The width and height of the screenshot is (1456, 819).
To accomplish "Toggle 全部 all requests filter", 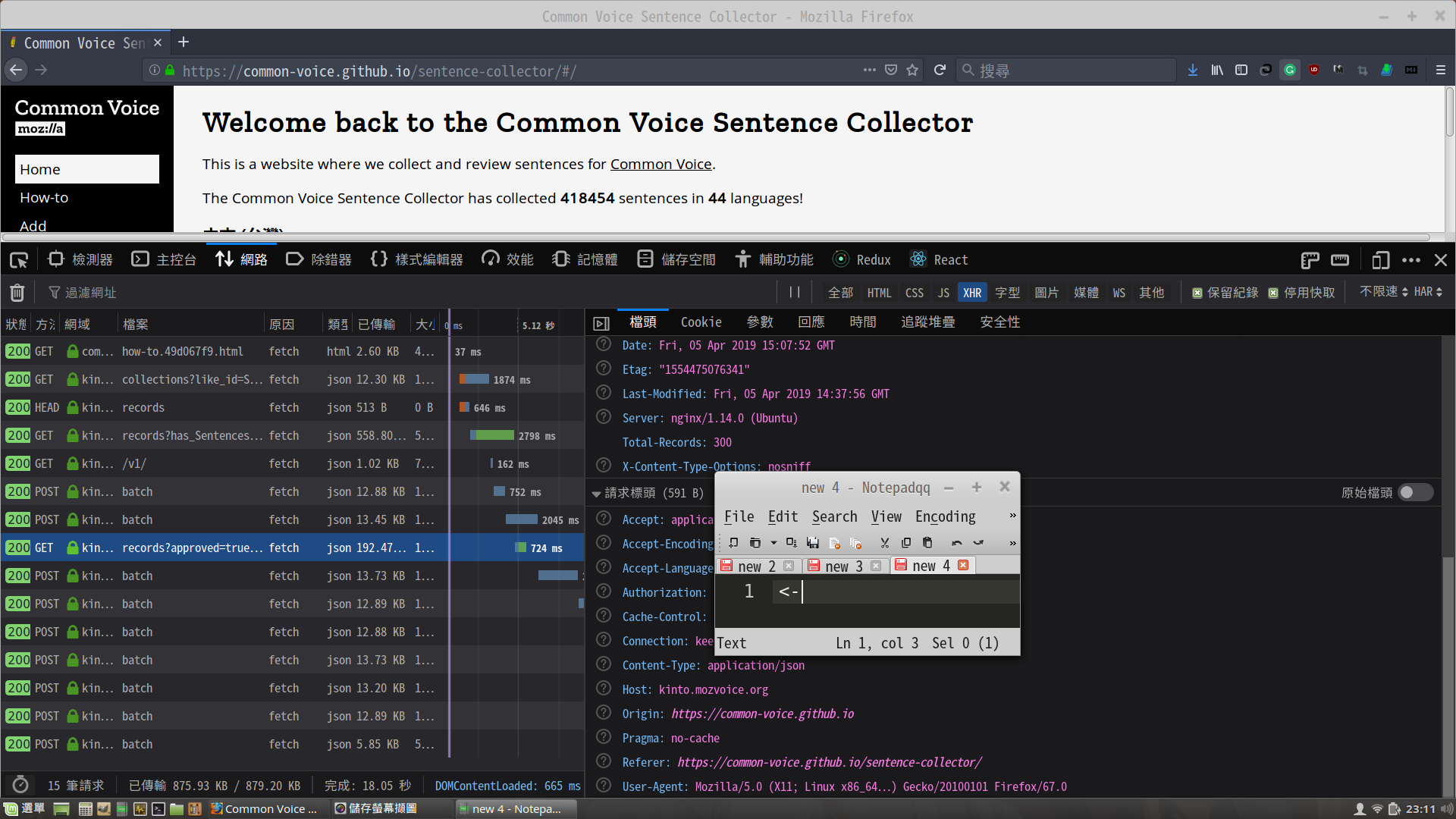I will (x=840, y=293).
